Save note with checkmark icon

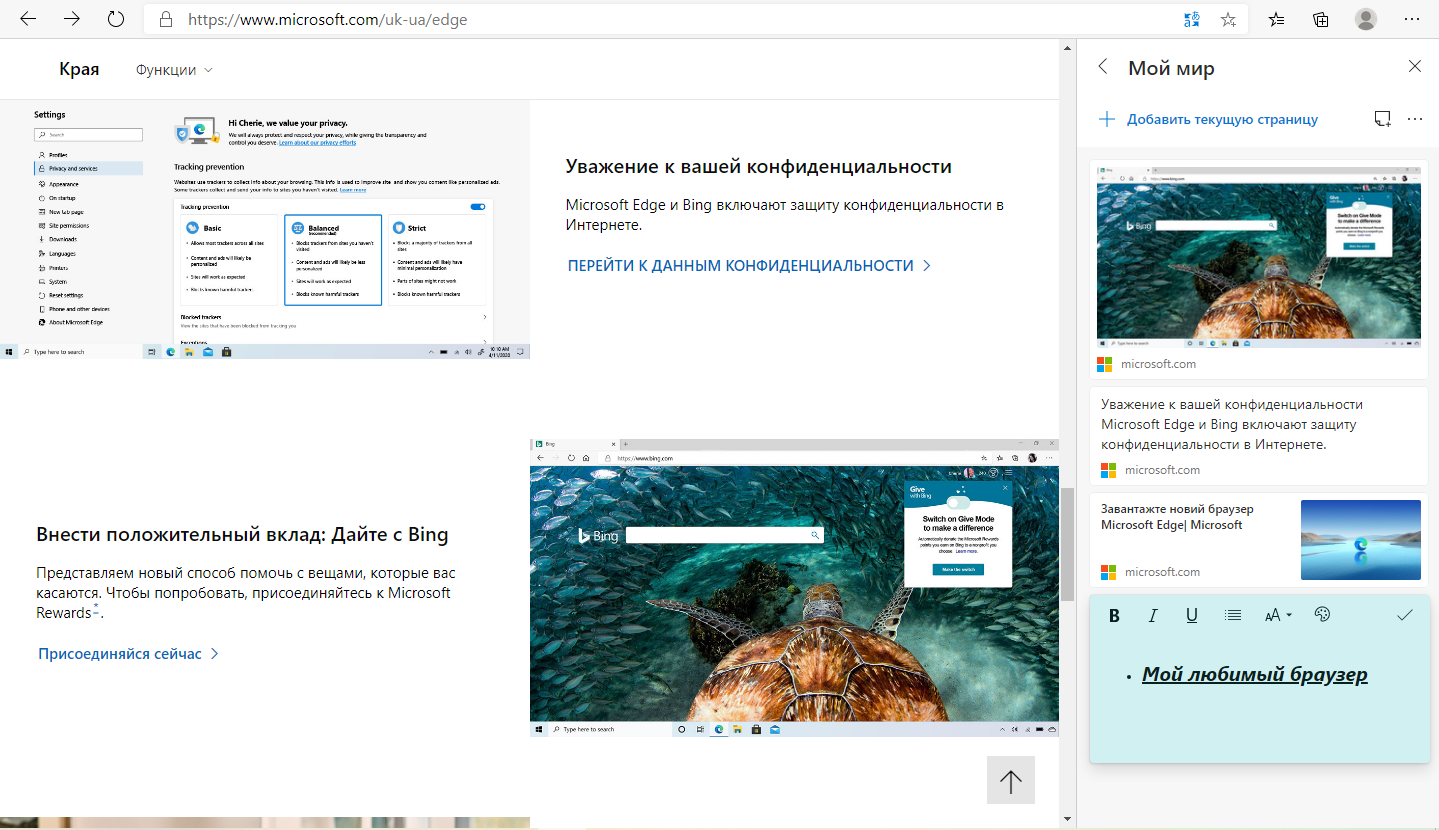[1405, 615]
